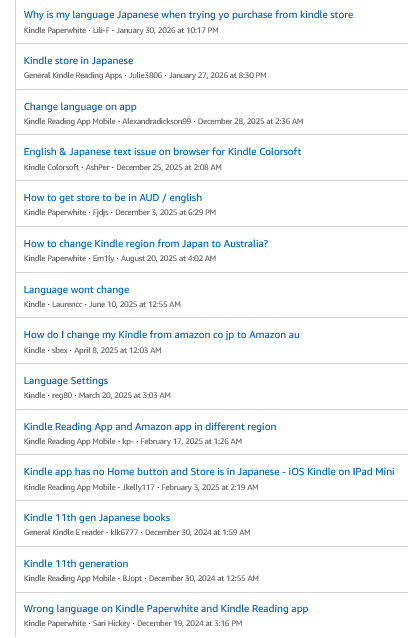Click metadata 'Kindle · Laurencc · June 10, 2025'

tap(102, 304)
